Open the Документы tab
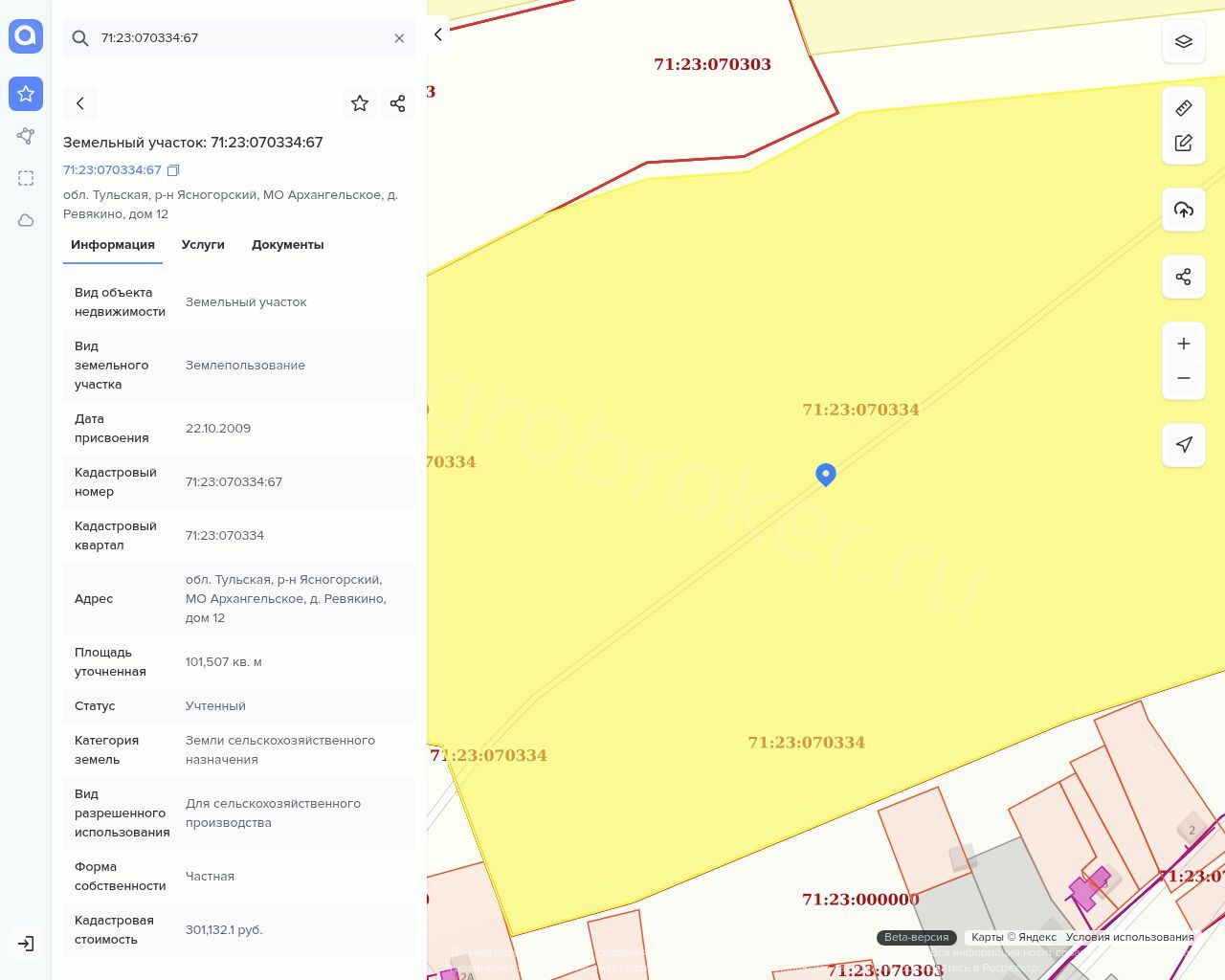The height and width of the screenshot is (980, 1225). pyautogui.click(x=287, y=245)
